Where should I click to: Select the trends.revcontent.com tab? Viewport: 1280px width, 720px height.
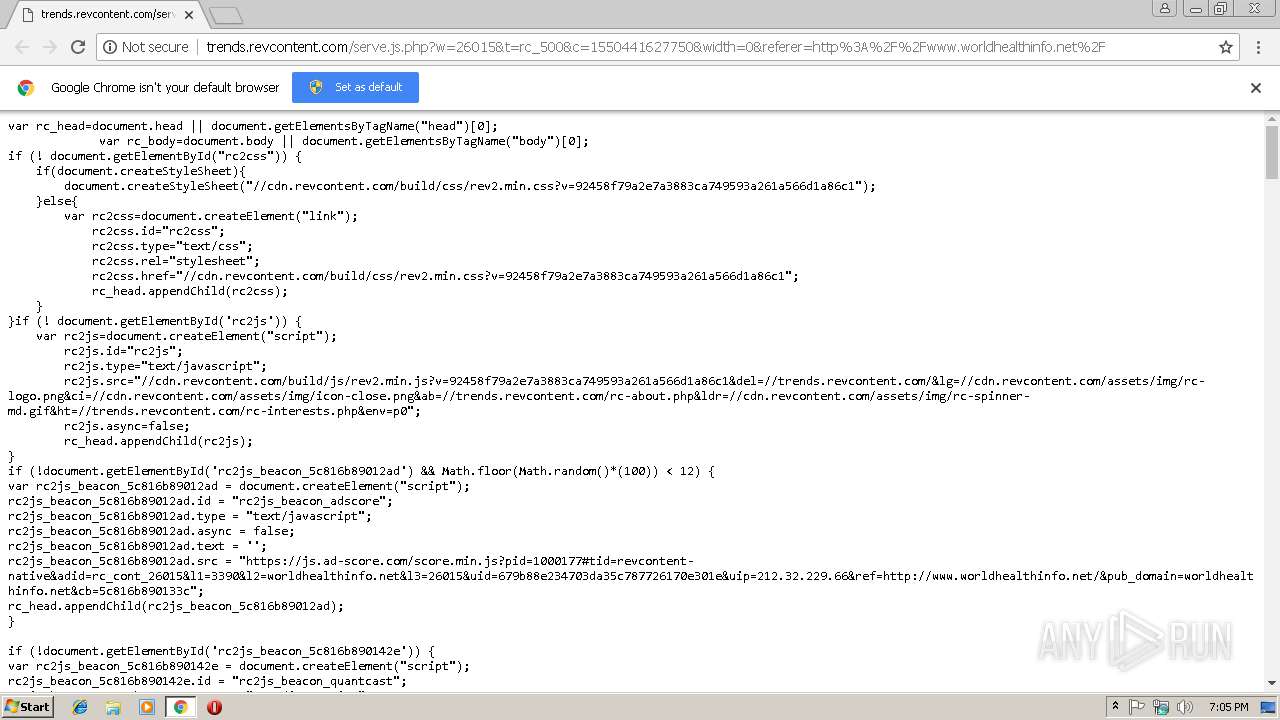pyautogui.click(x=108, y=15)
